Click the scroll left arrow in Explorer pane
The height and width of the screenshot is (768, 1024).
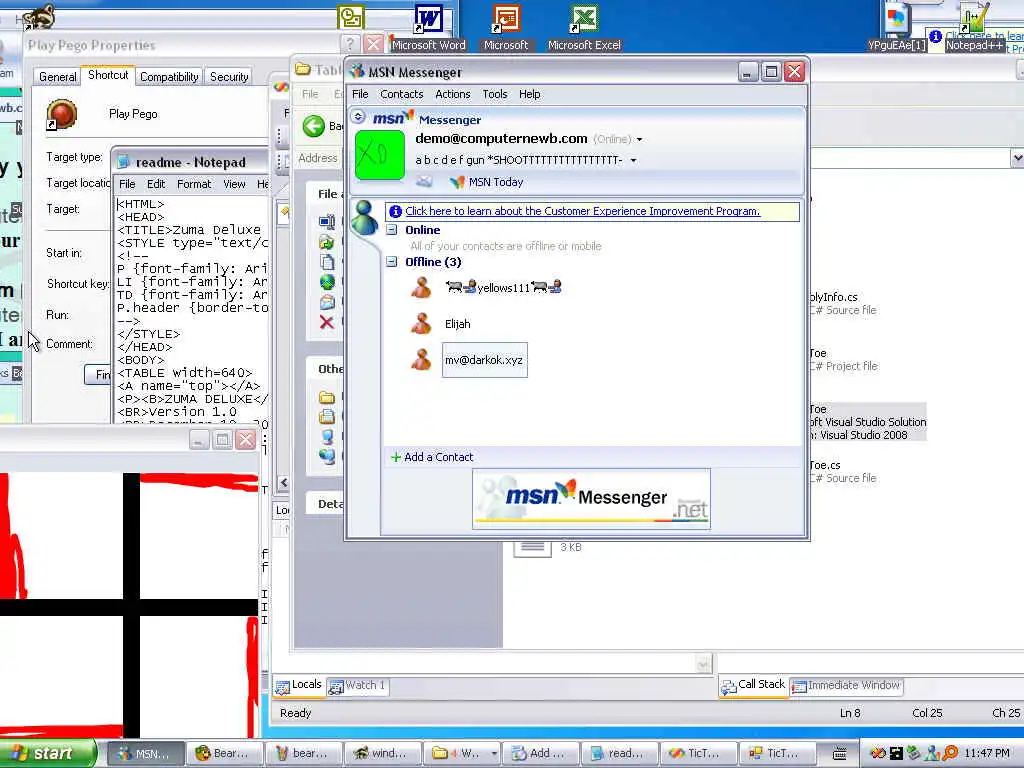(x=283, y=483)
